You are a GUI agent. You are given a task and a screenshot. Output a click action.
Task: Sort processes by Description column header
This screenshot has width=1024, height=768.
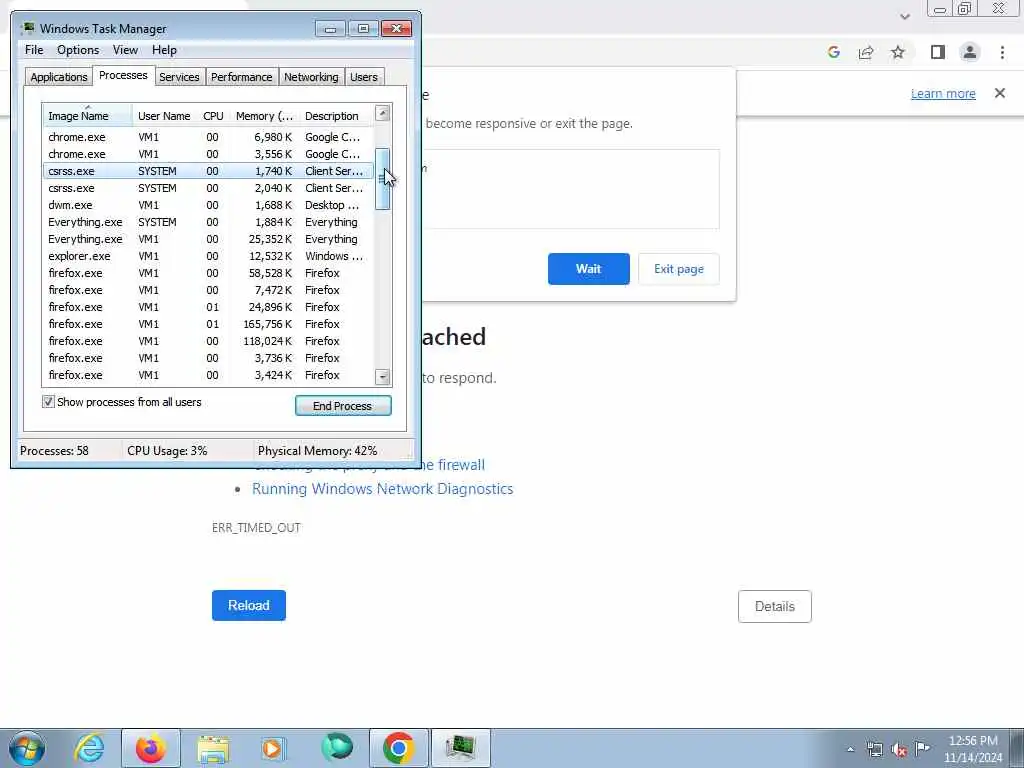click(x=336, y=116)
